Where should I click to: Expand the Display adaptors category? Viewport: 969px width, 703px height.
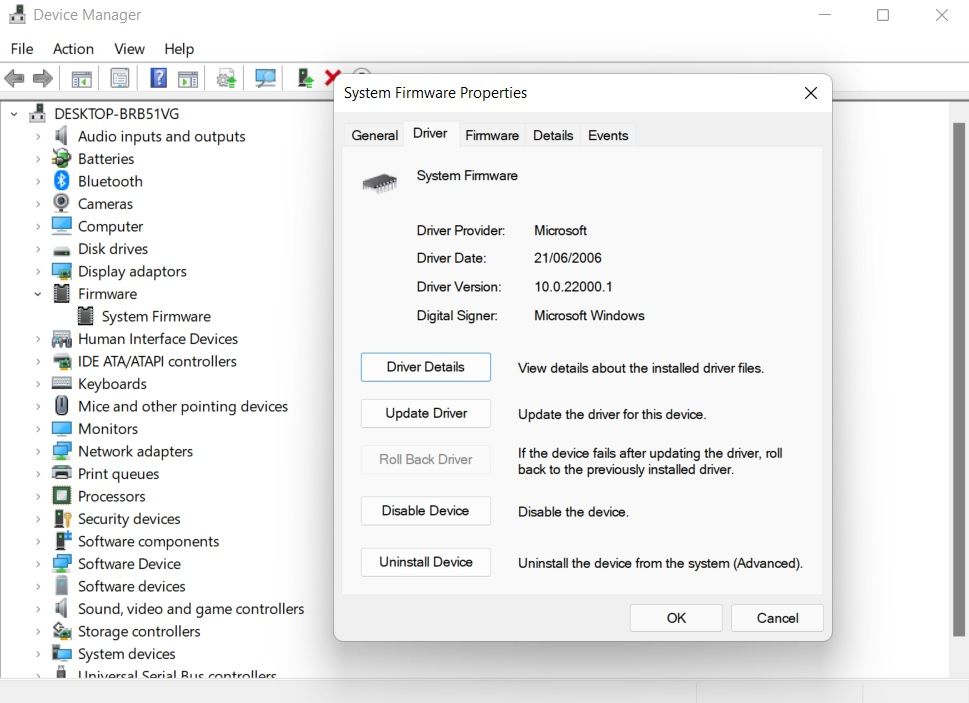(38, 271)
